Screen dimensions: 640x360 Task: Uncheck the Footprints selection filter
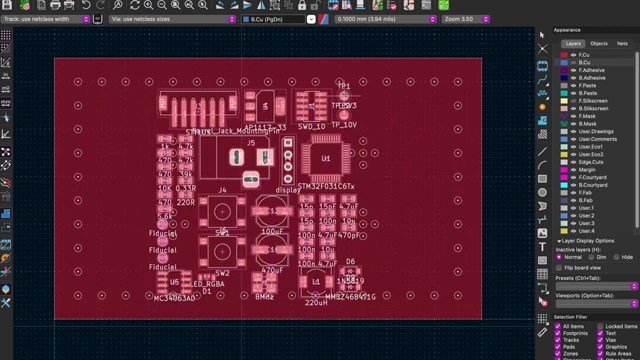click(558, 333)
